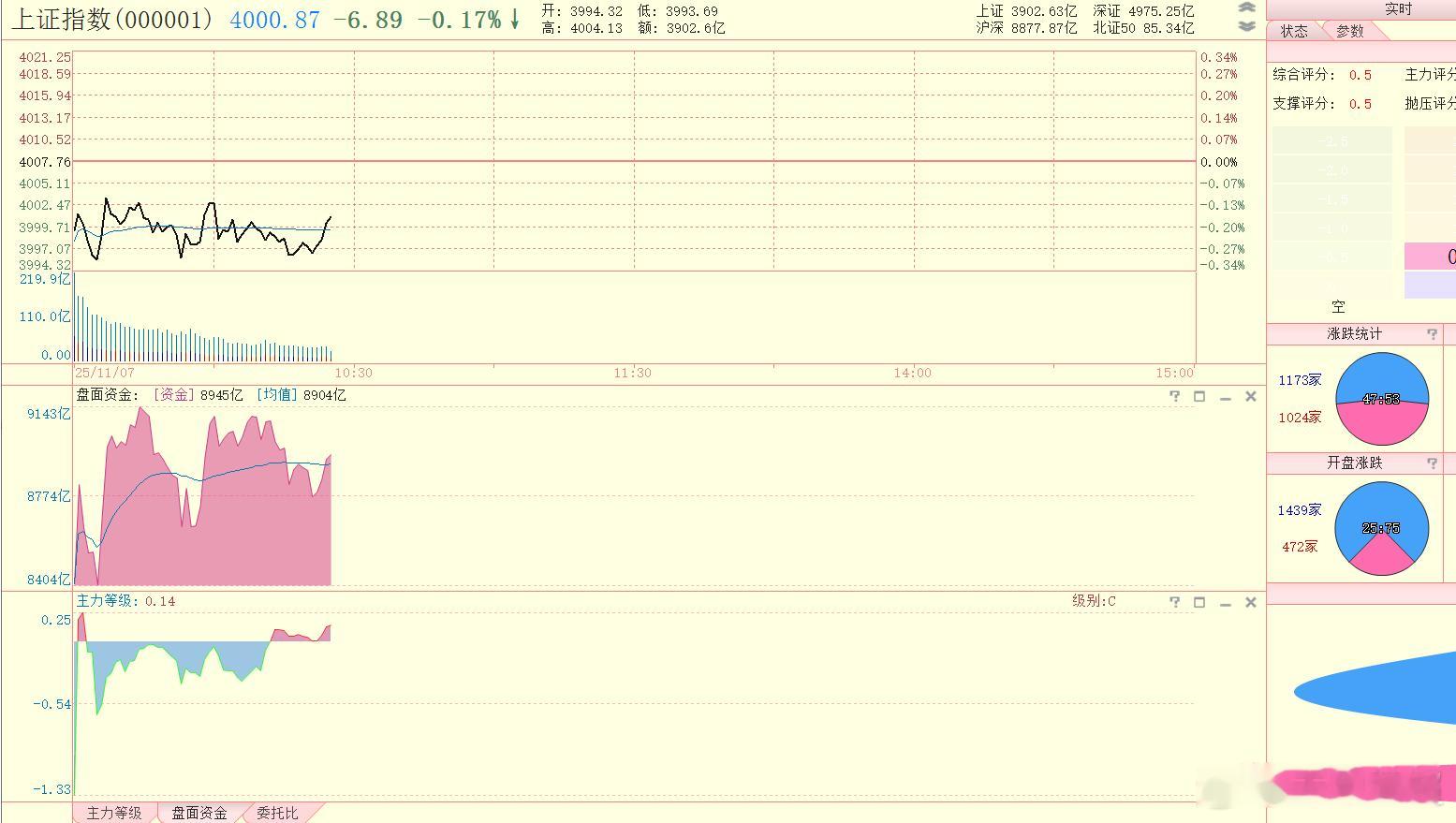Click the 15:00 time axis marker
Image resolution: width=1456 pixels, height=823 pixels.
pyautogui.click(x=1175, y=373)
